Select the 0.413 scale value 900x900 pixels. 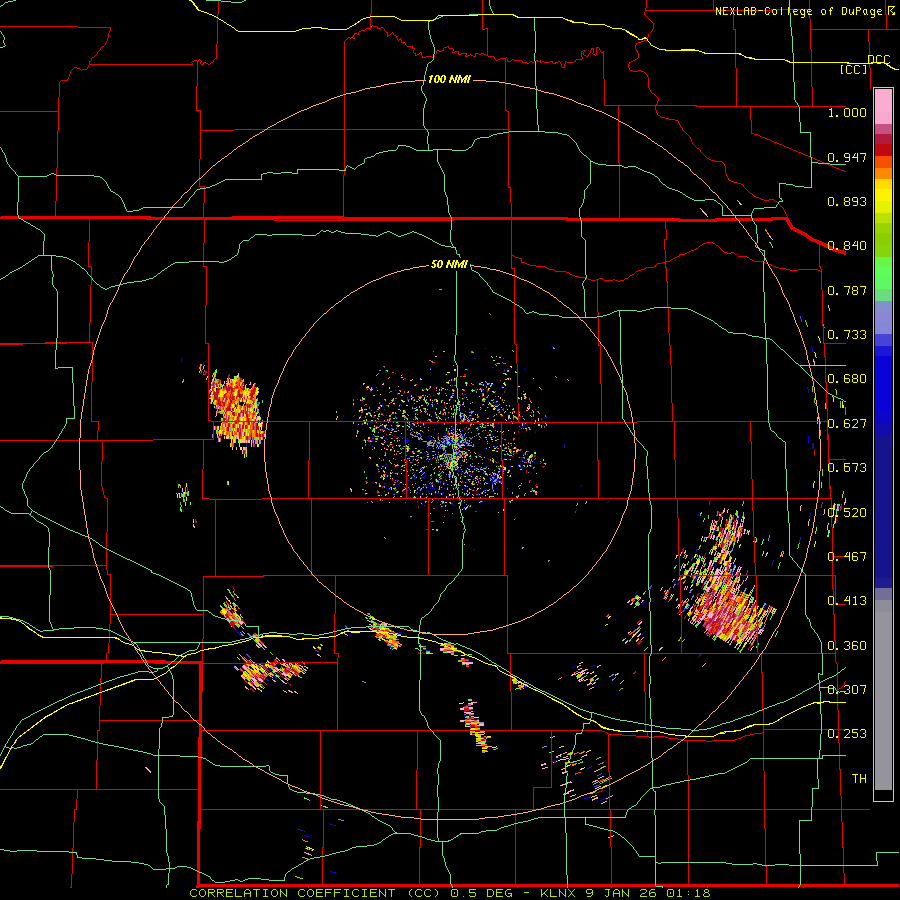pyautogui.click(x=847, y=600)
